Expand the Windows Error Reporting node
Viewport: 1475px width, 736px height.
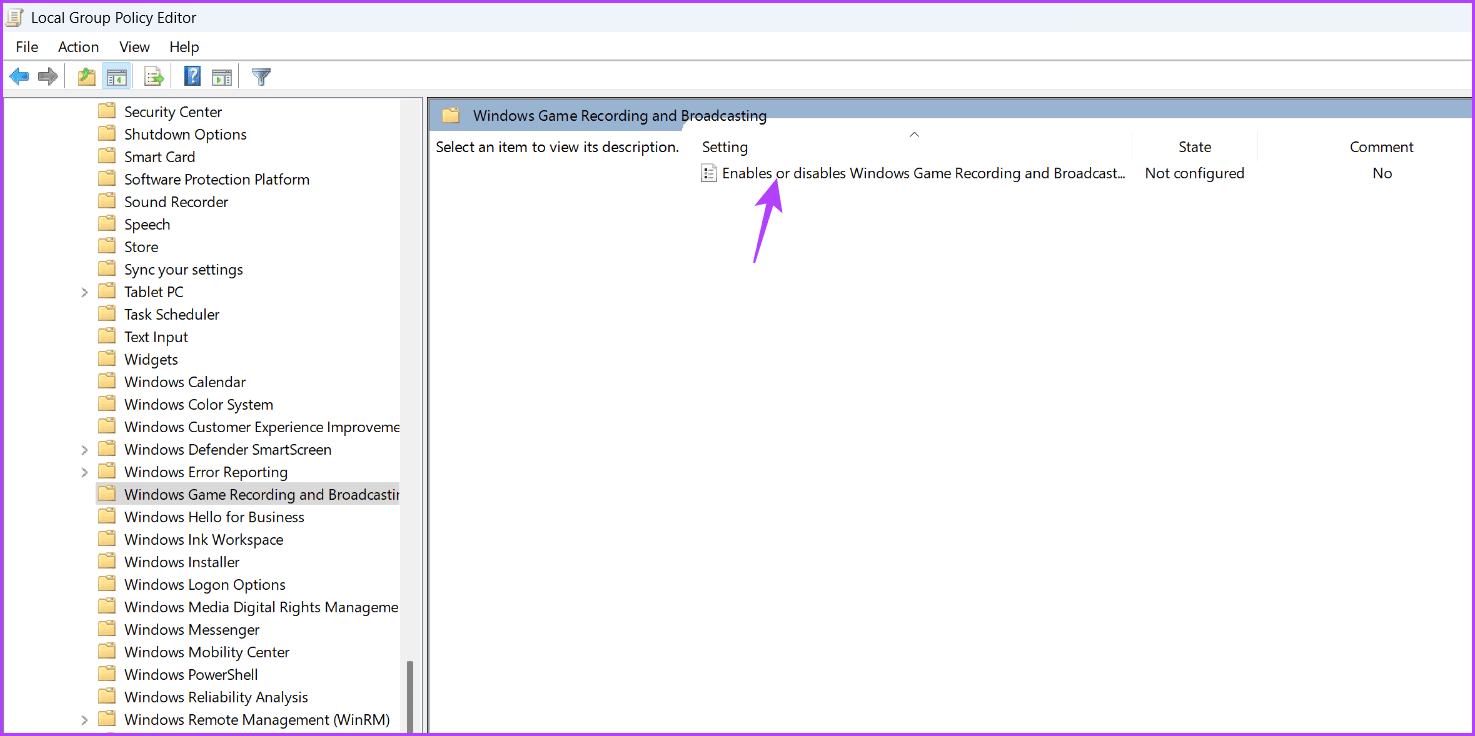point(84,472)
